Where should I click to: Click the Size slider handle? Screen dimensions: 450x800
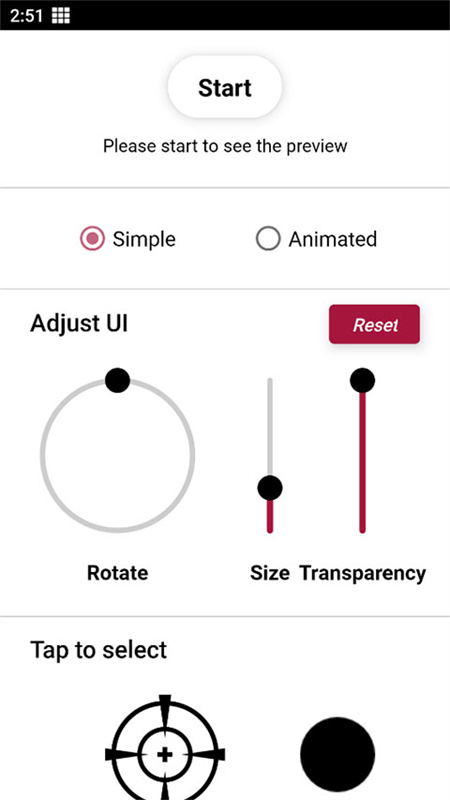270,488
